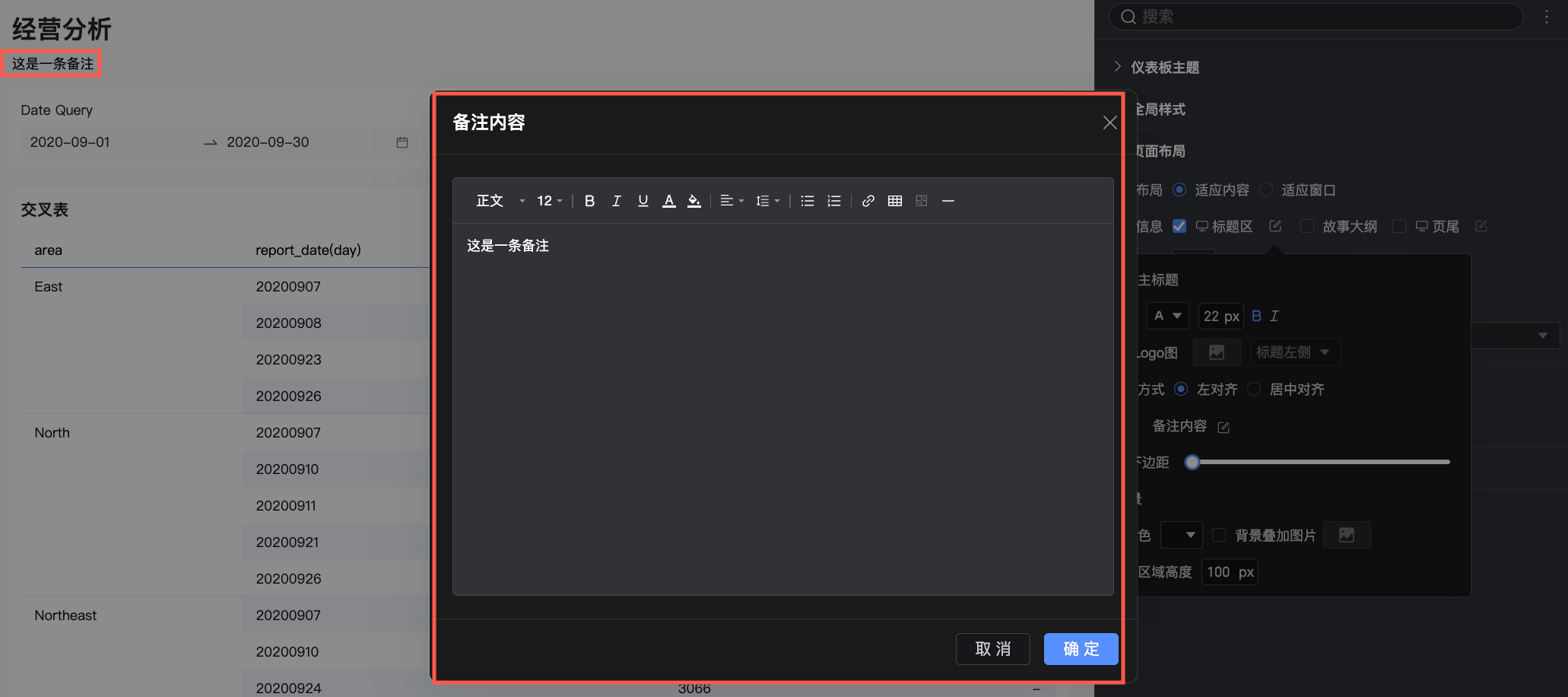Image resolution: width=1568 pixels, height=697 pixels.
Task: Apply numbered list formatting
Action: 833,200
